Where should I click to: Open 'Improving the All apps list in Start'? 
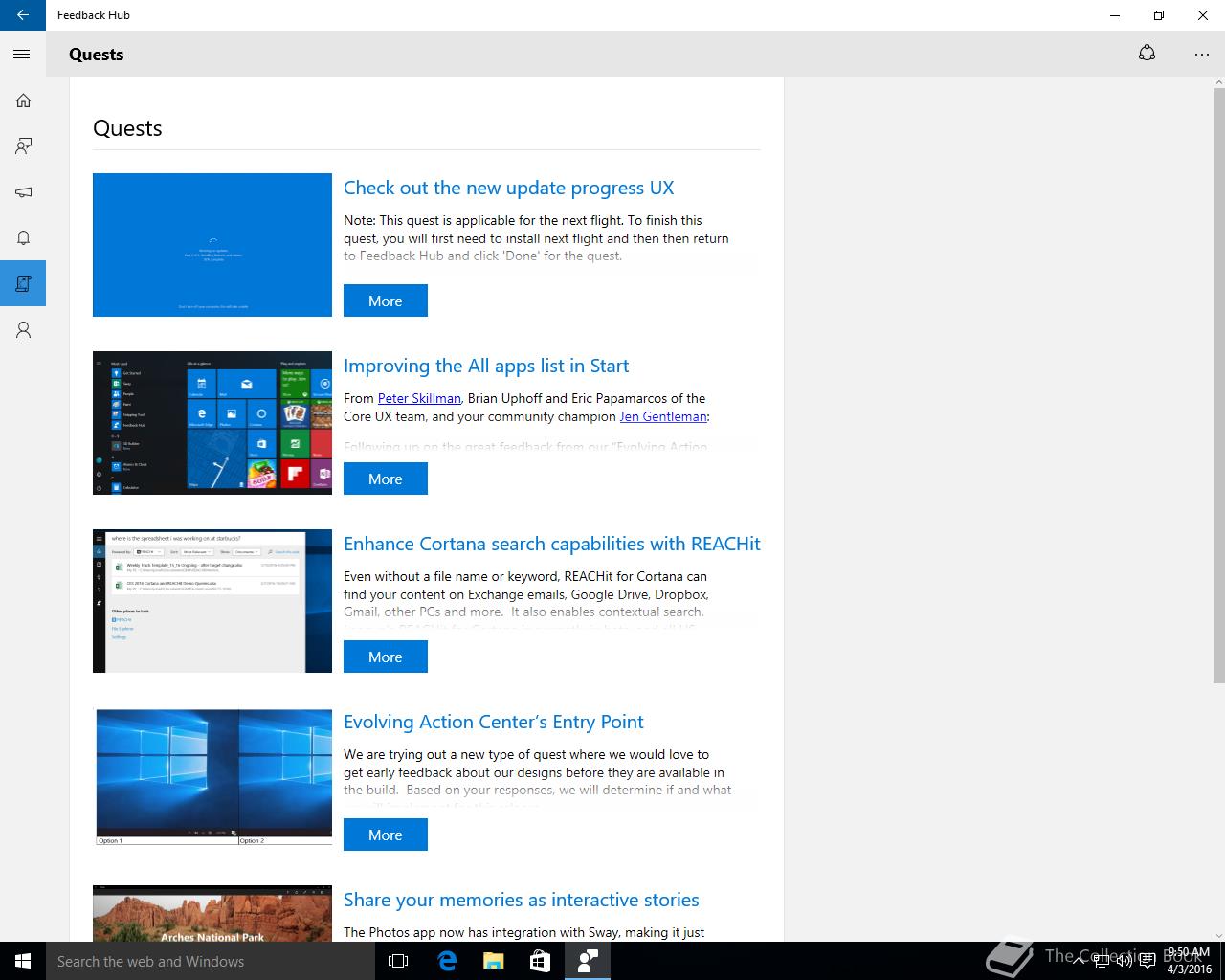point(486,366)
